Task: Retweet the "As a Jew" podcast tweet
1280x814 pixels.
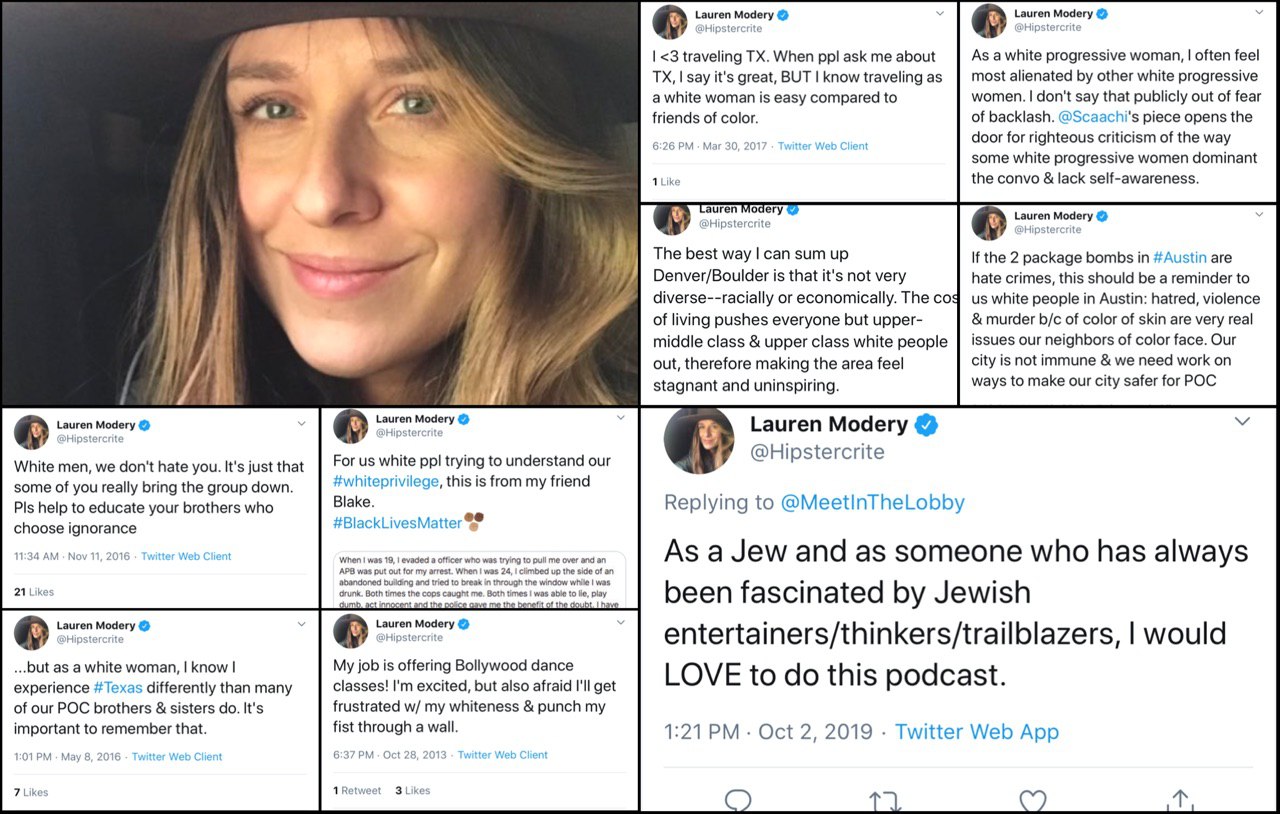Action: click(x=885, y=801)
